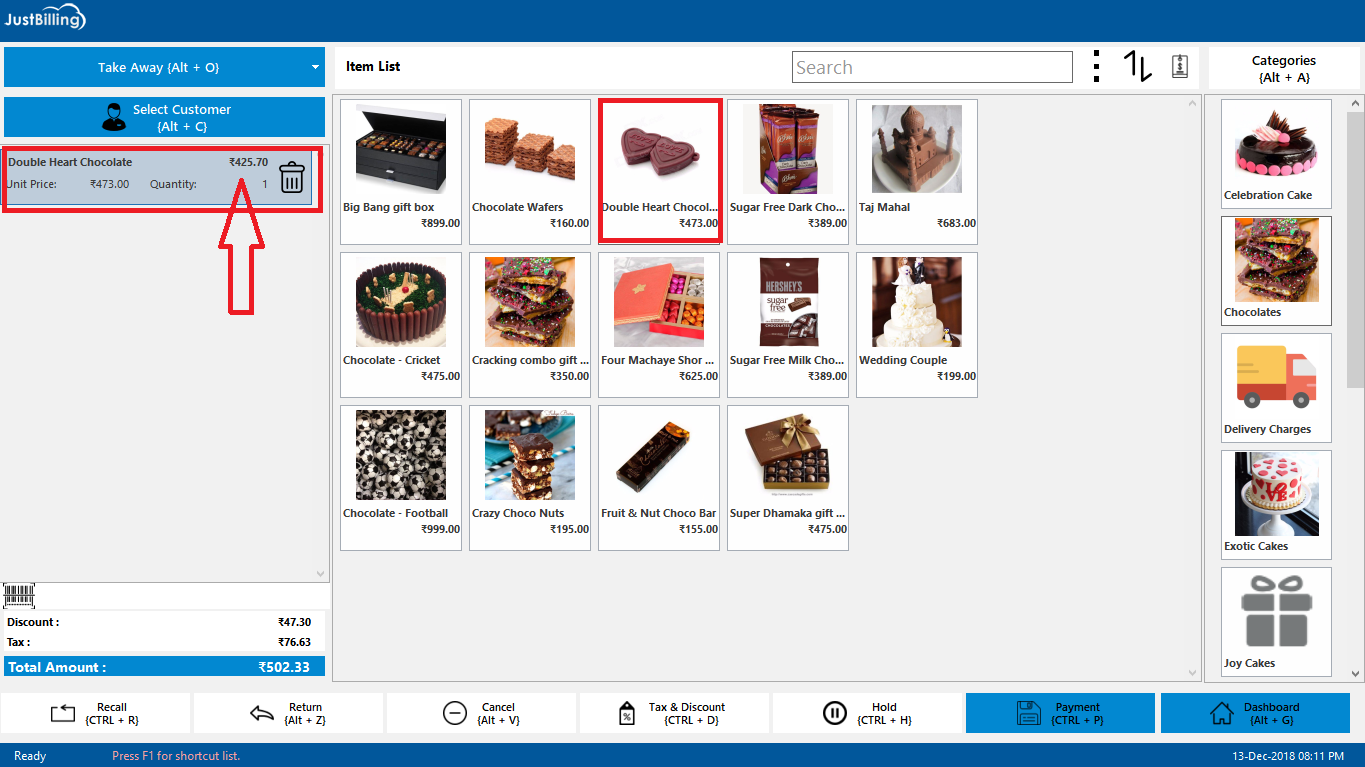Viewport: 1365px width, 767px height.
Task: Click Select Customer button
Action: click(x=165, y=117)
